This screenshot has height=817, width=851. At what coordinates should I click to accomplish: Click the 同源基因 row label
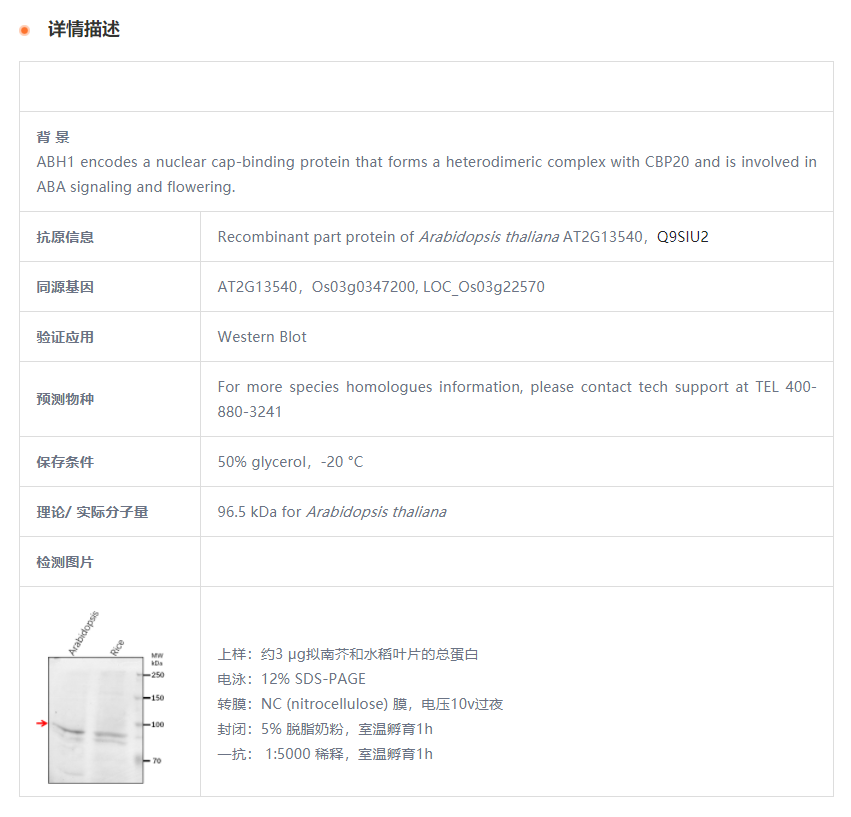coord(65,287)
